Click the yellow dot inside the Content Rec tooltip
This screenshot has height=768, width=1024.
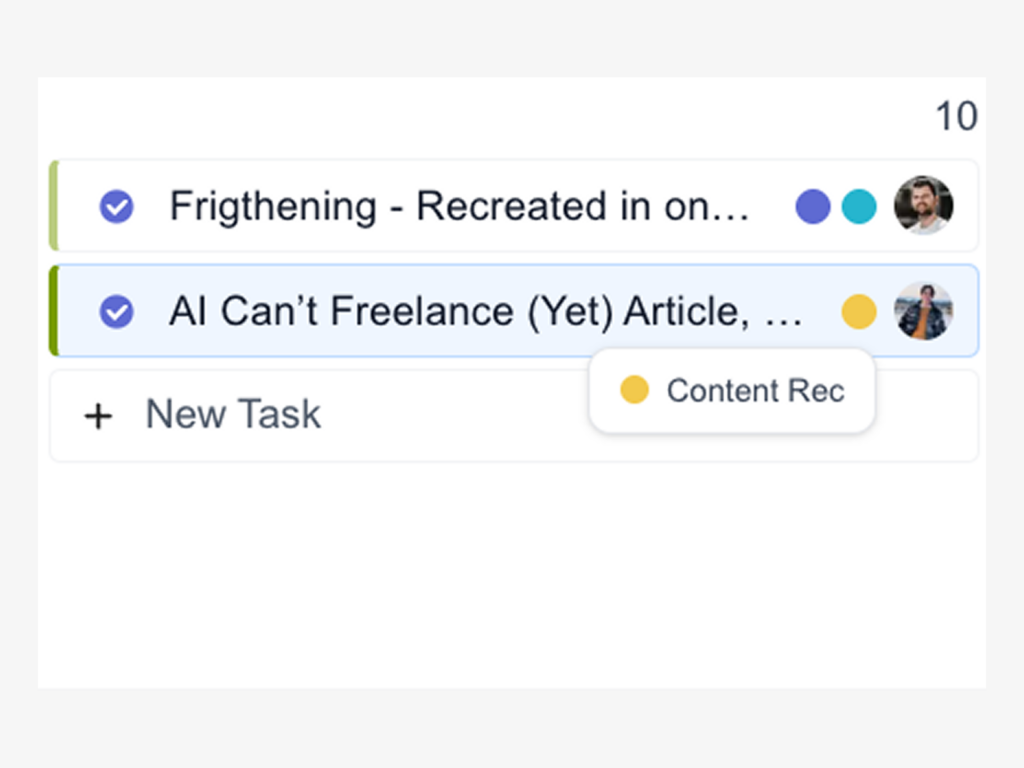pyautogui.click(x=634, y=390)
